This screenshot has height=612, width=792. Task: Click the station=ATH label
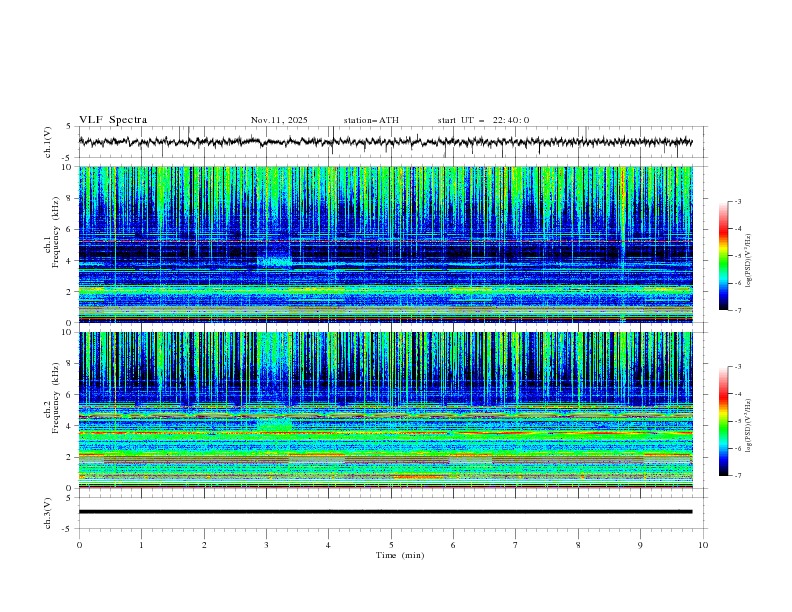point(371,120)
